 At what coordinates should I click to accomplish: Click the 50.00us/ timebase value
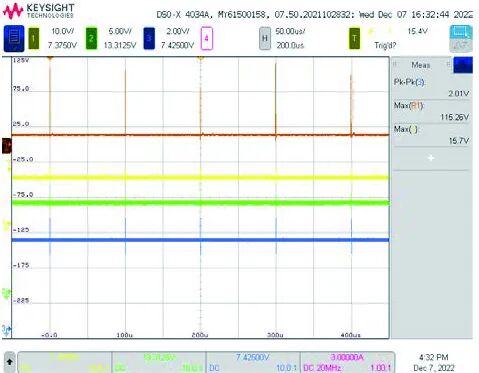tap(290, 31)
